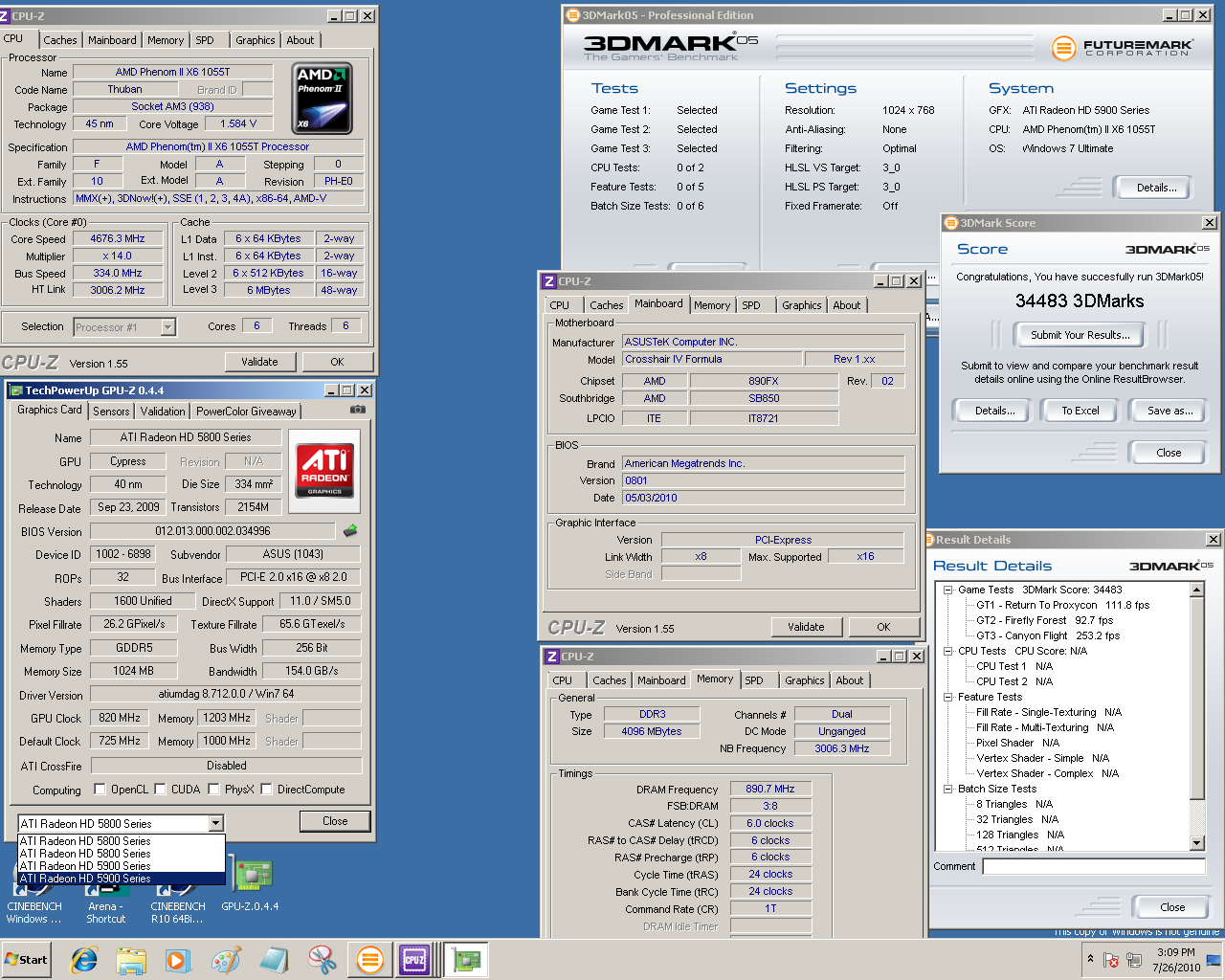This screenshot has height=980, width=1225.
Task: Select GT1 - Return To Proxycon row
Action: coord(1062,605)
